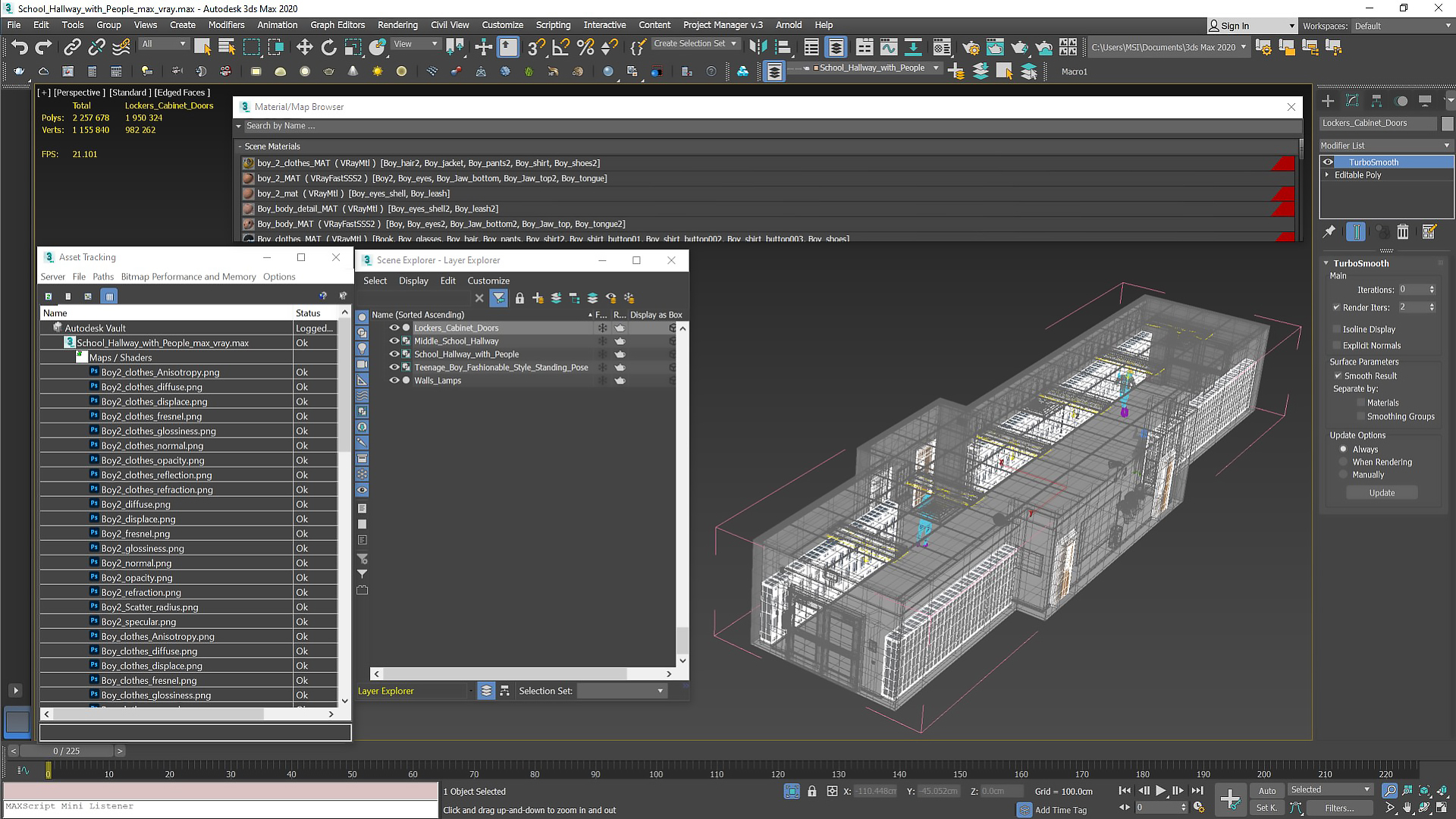Open Asset Tracking help icon
The height and width of the screenshot is (819, 1456).
[323, 297]
